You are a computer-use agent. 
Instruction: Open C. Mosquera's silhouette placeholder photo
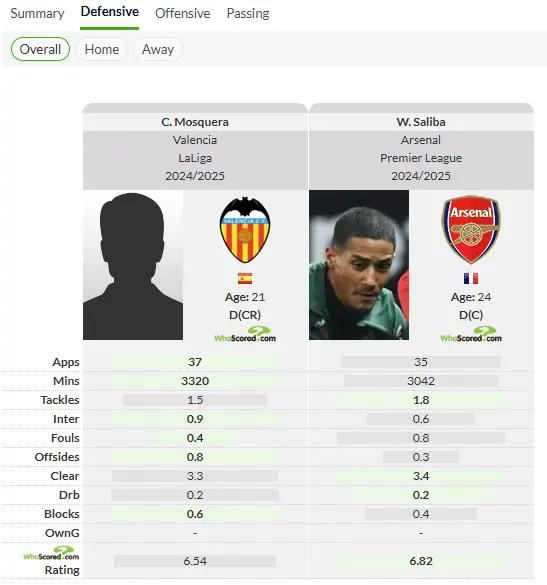(x=133, y=265)
